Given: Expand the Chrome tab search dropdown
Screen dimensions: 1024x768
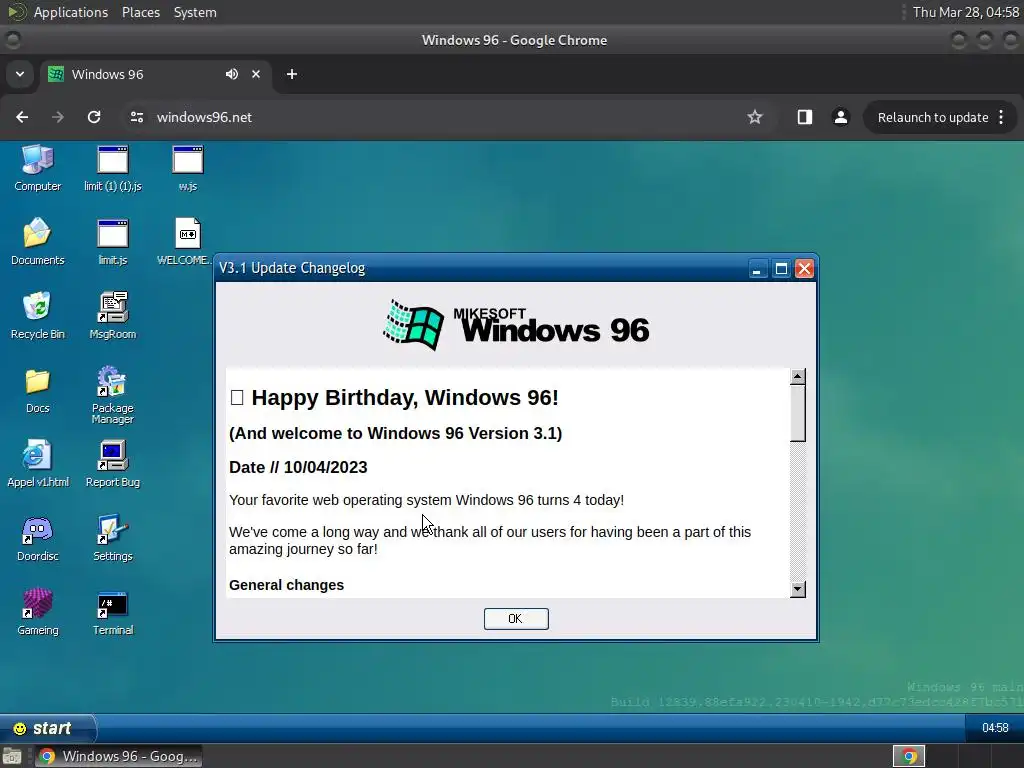Looking at the screenshot, I should pos(20,74).
